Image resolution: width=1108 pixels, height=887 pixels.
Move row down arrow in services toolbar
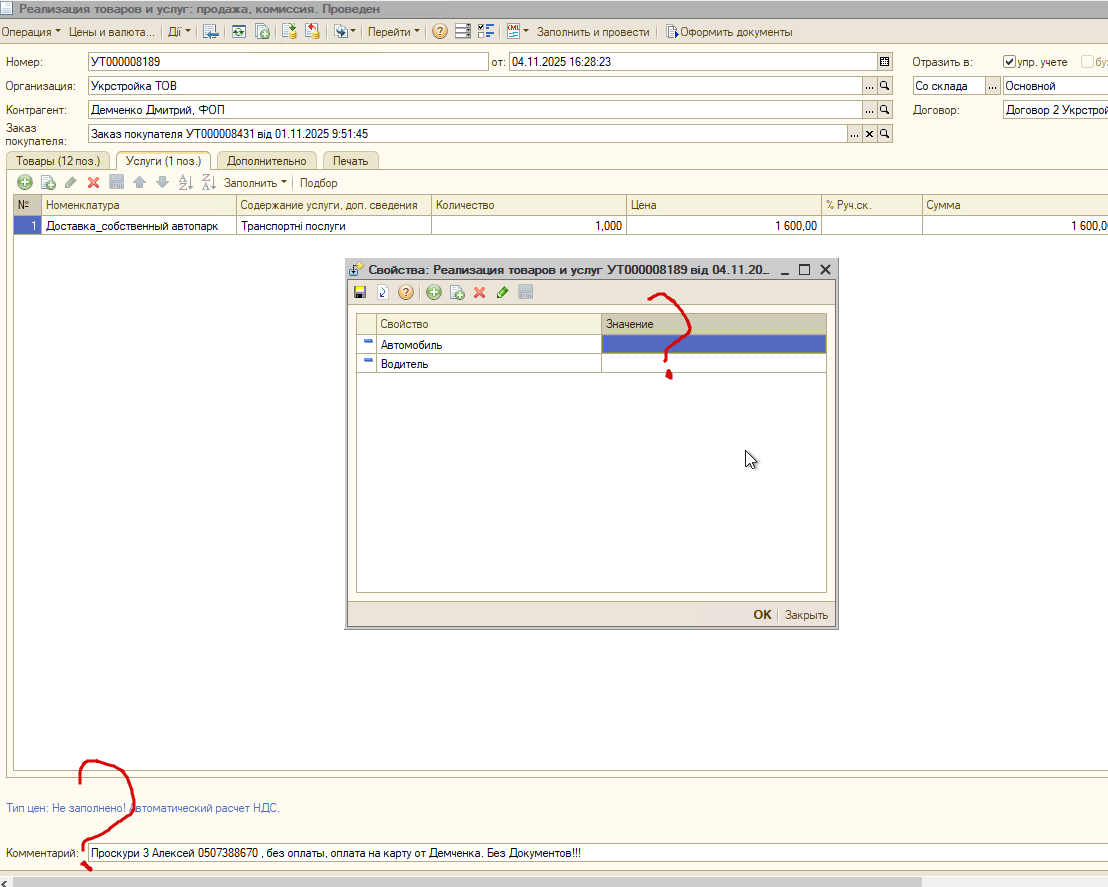(x=163, y=182)
